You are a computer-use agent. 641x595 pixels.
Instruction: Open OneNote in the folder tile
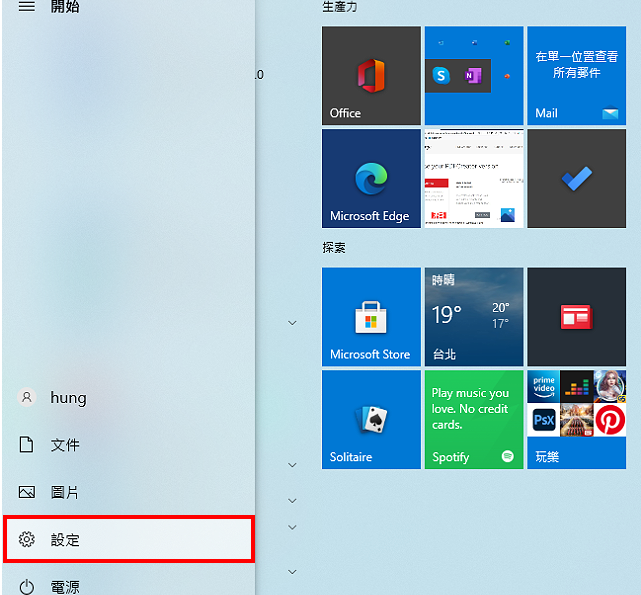474,76
